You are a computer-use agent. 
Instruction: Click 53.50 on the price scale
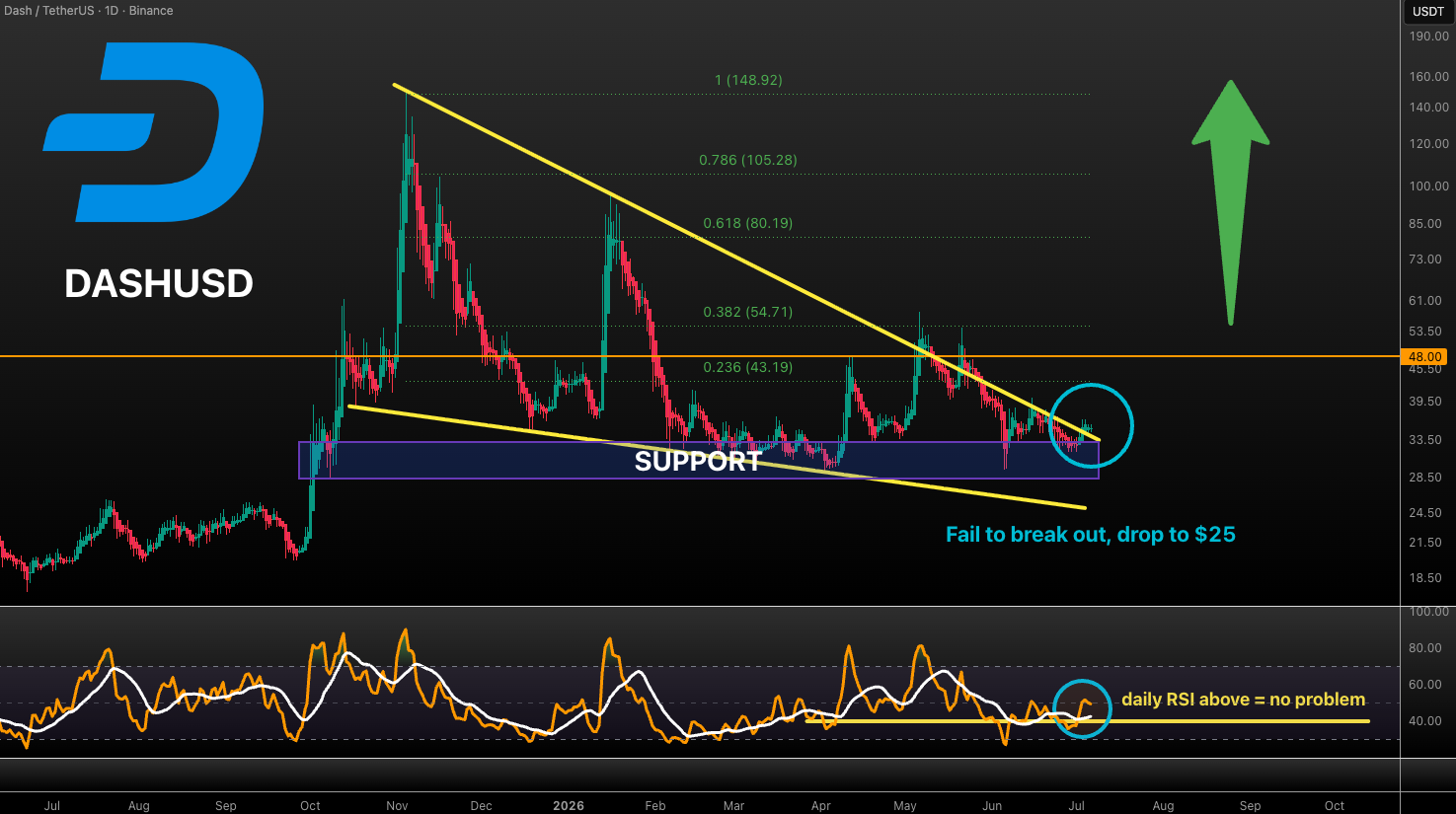click(1425, 332)
